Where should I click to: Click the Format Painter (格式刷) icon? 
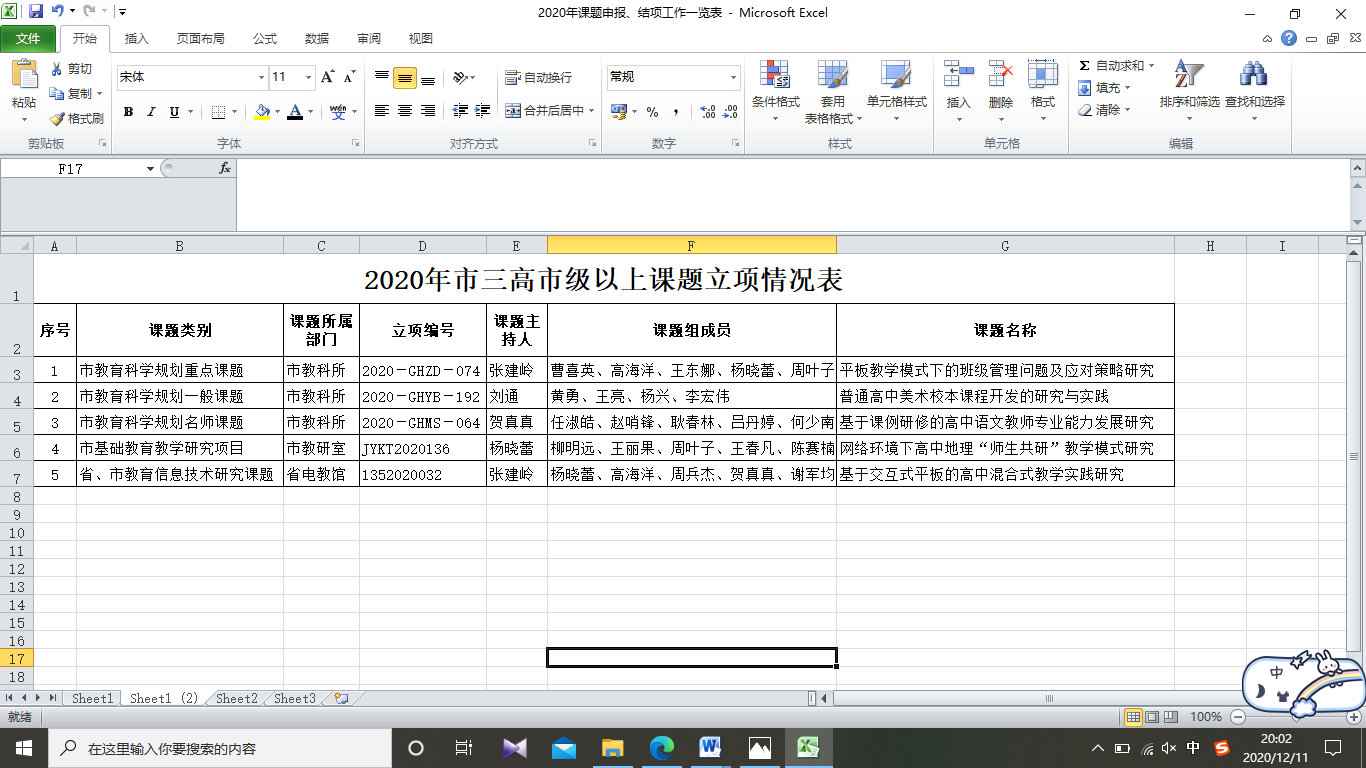[57, 118]
